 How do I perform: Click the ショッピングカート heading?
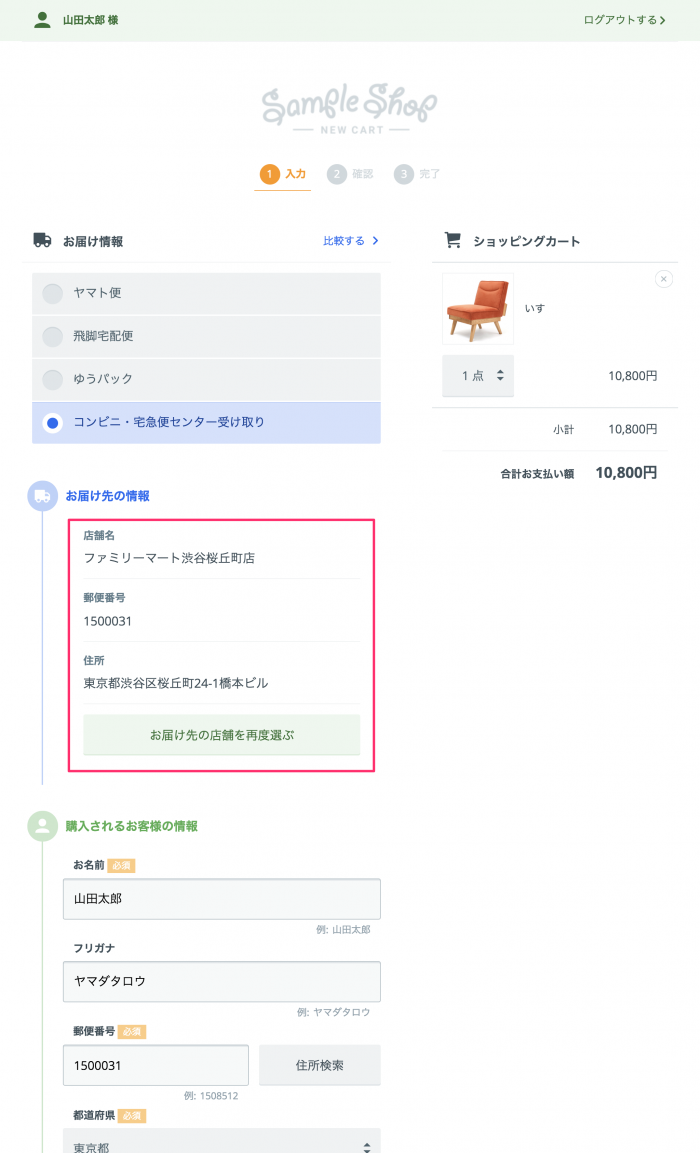point(526,241)
